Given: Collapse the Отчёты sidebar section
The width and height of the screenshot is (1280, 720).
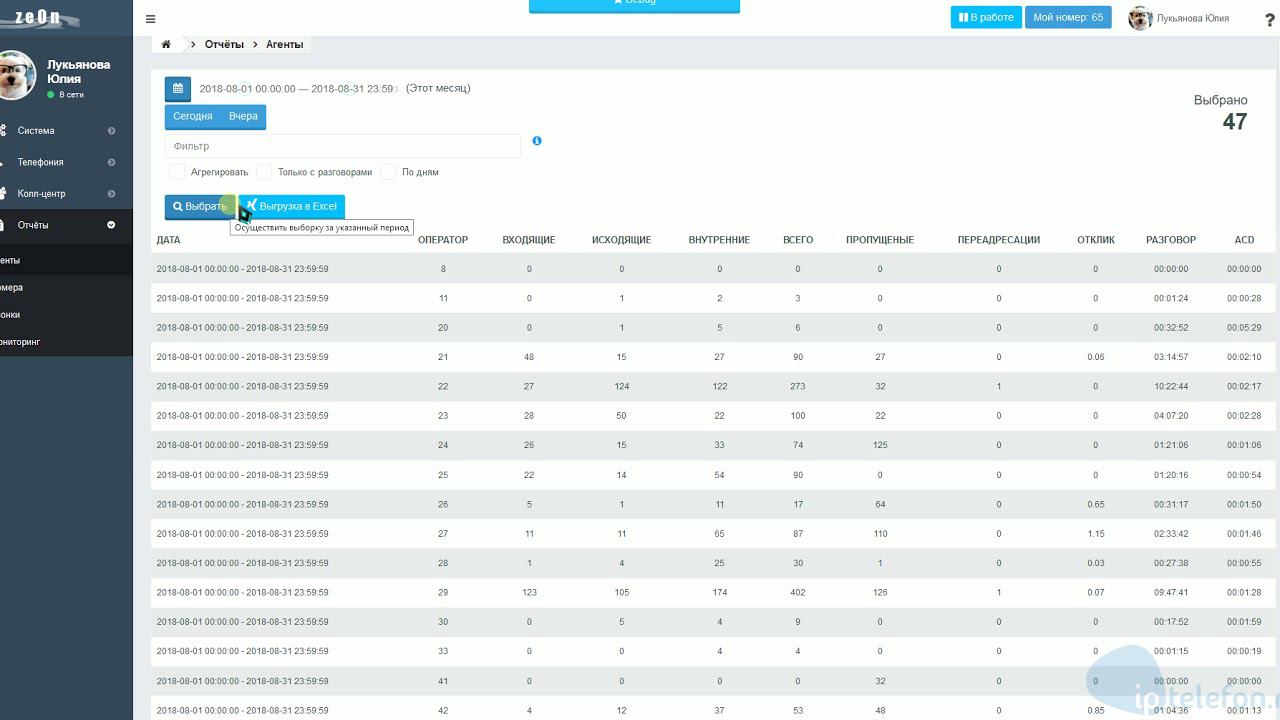Looking at the screenshot, I should [66, 225].
